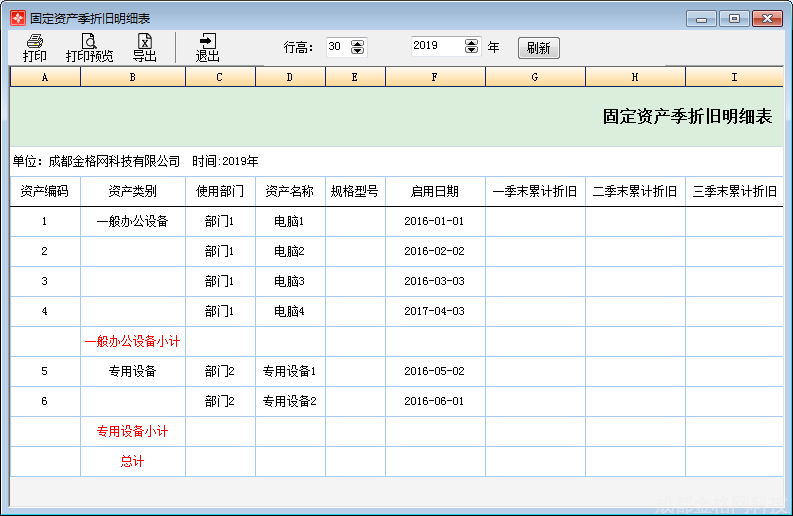Click the app icon in title bar
Viewport: 793px width, 516px height.
(16, 18)
